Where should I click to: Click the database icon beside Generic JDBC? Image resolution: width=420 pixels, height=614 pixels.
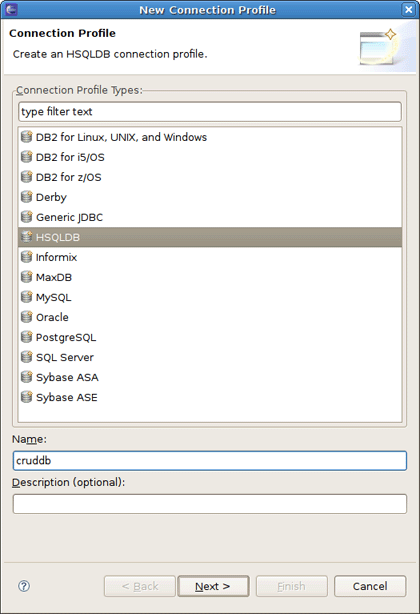[x=26, y=217]
